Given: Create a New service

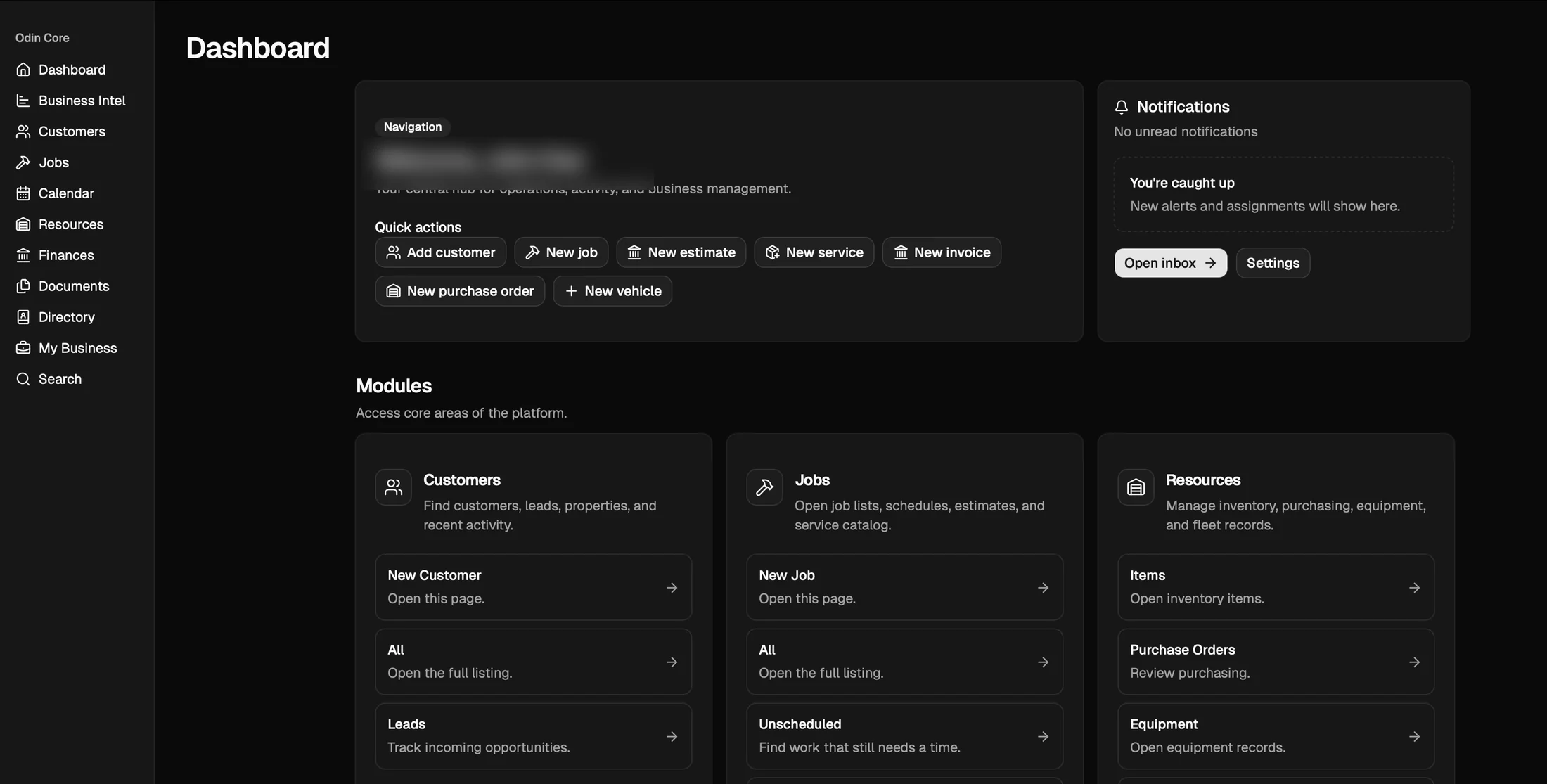Looking at the screenshot, I should point(814,252).
